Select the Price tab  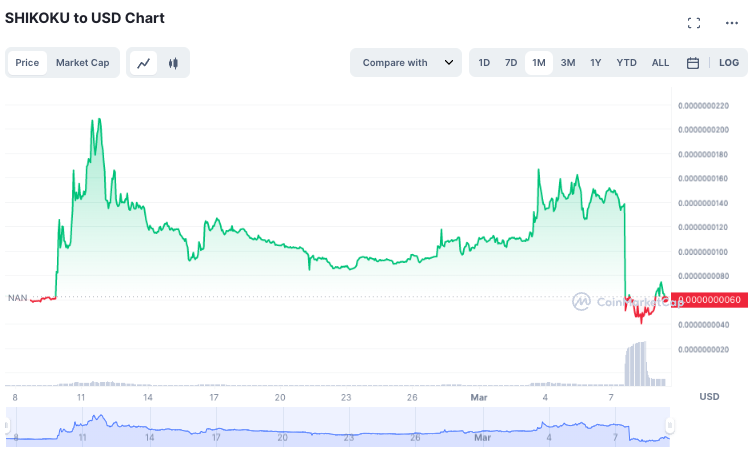point(27,63)
